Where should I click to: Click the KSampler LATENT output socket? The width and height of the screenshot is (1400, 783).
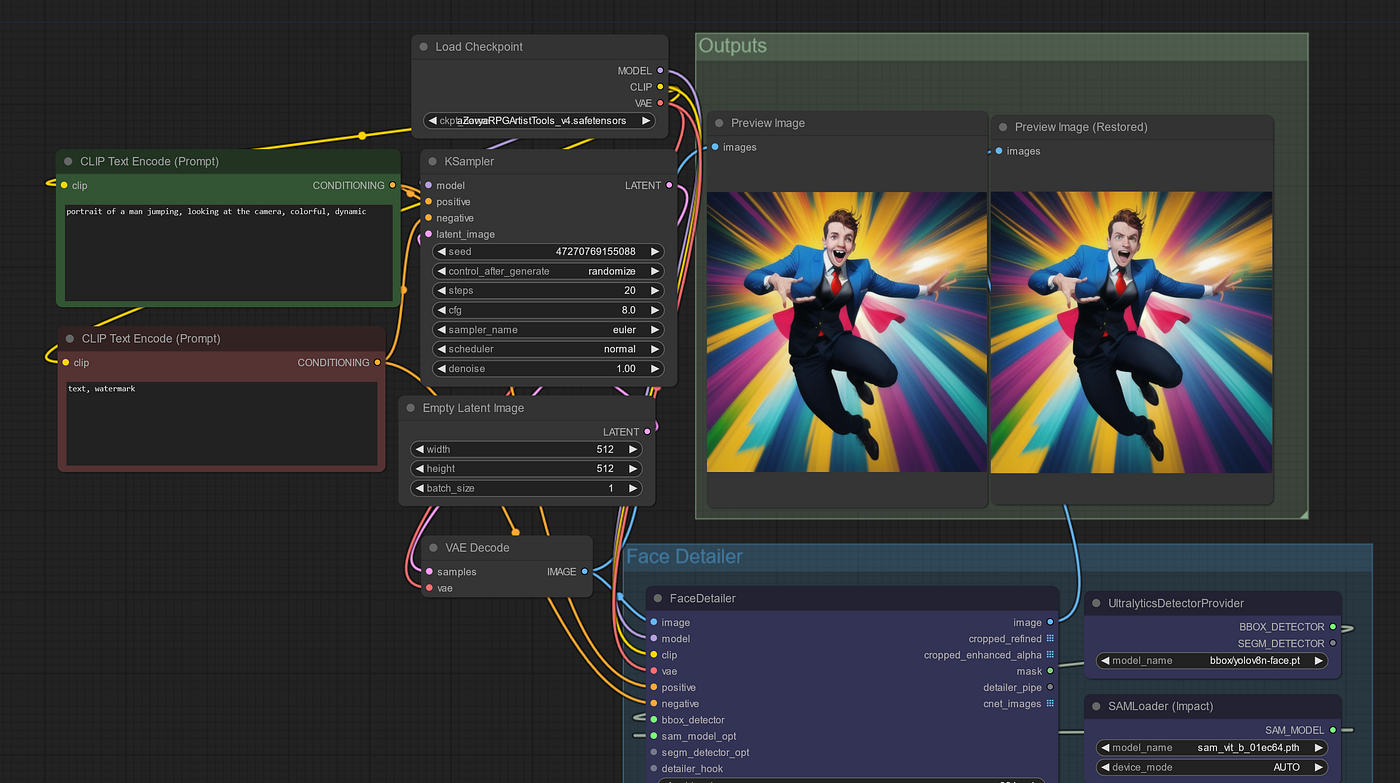point(669,185)
